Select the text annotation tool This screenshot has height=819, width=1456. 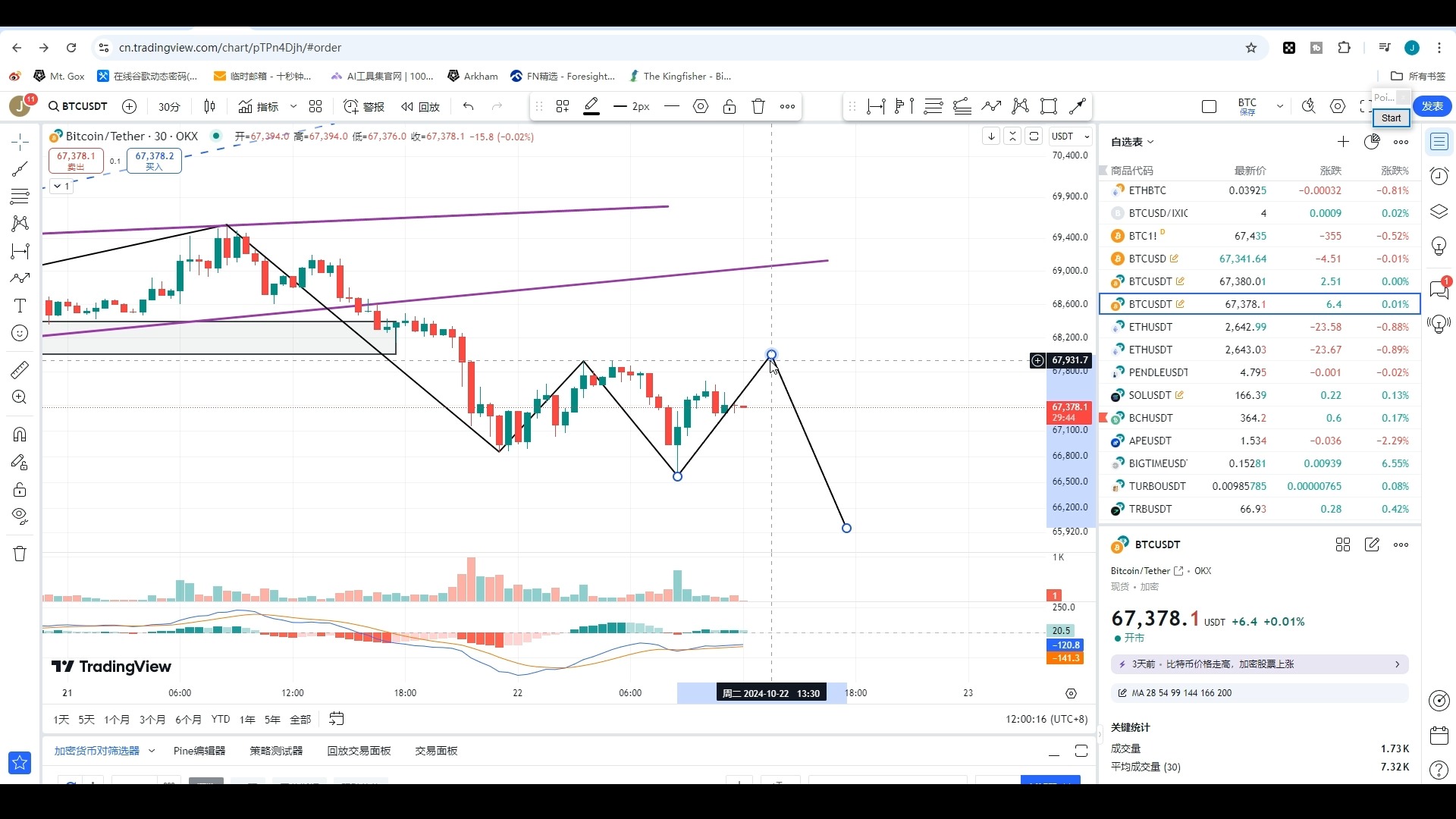click(20, 306)
